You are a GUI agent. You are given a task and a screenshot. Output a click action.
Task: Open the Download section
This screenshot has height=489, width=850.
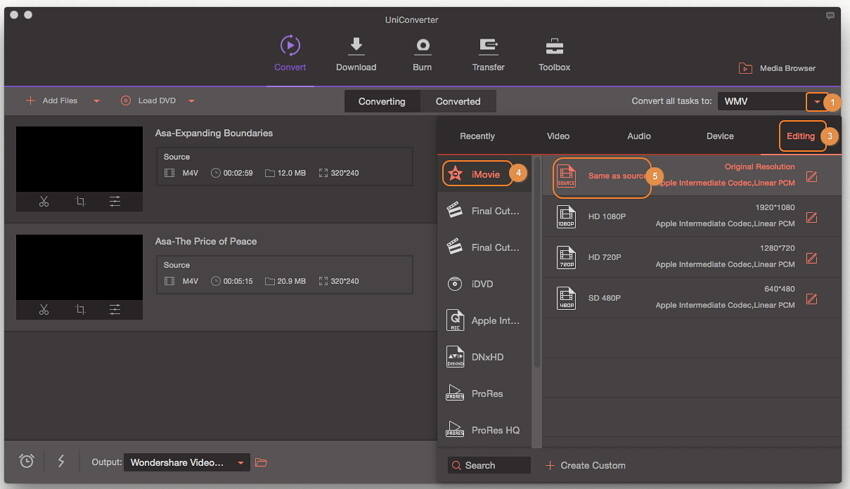pos(356,53)
